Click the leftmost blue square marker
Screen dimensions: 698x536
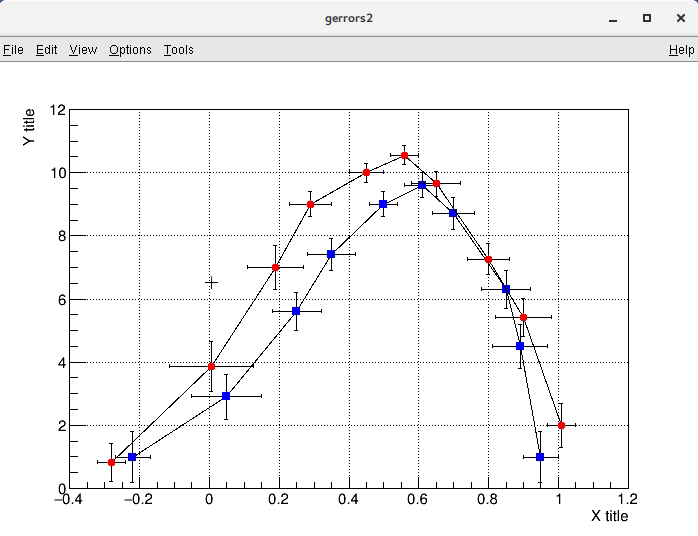point(132,457)
